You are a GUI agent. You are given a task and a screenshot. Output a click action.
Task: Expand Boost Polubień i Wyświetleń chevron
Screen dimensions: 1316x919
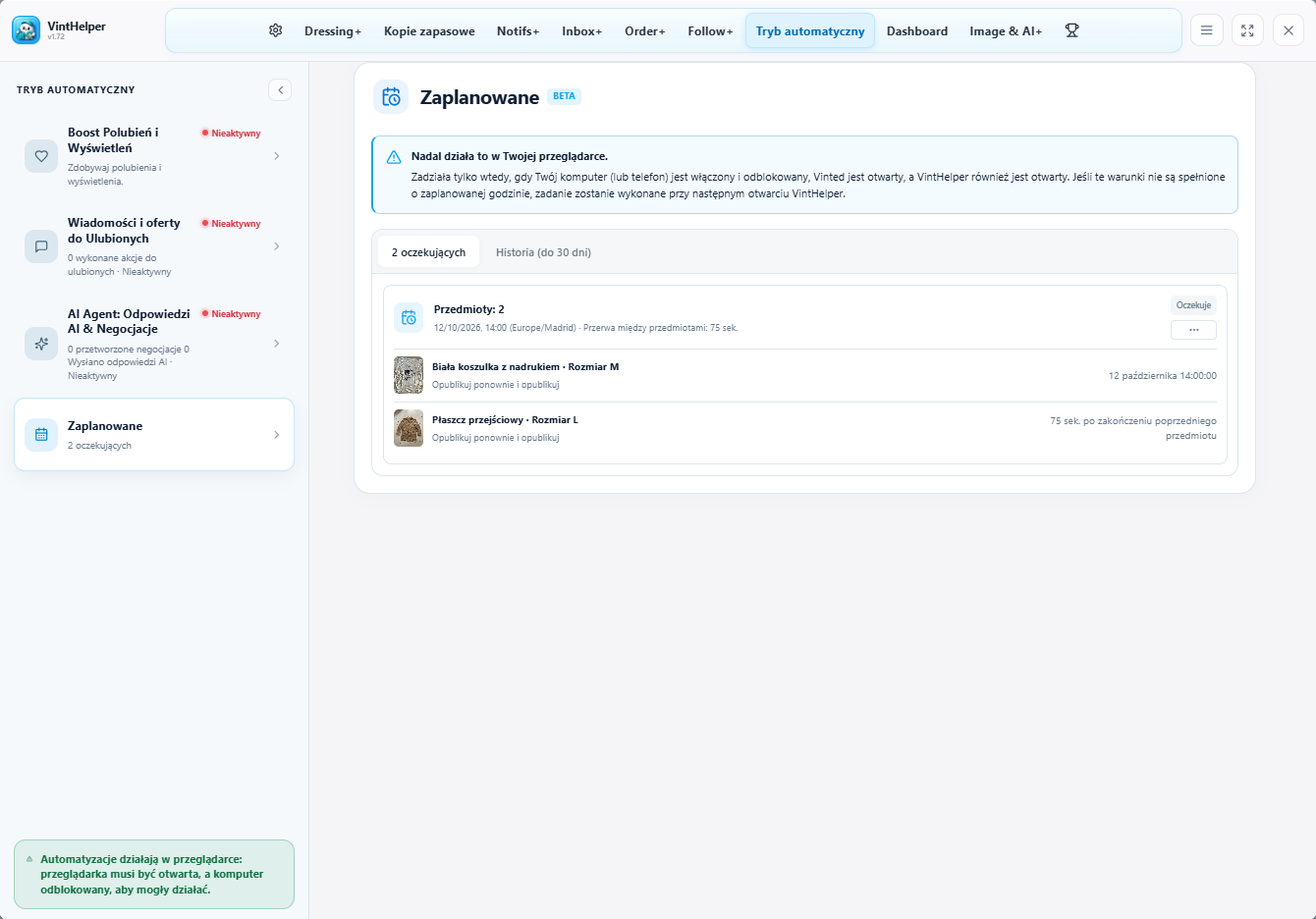click(277, 156)
